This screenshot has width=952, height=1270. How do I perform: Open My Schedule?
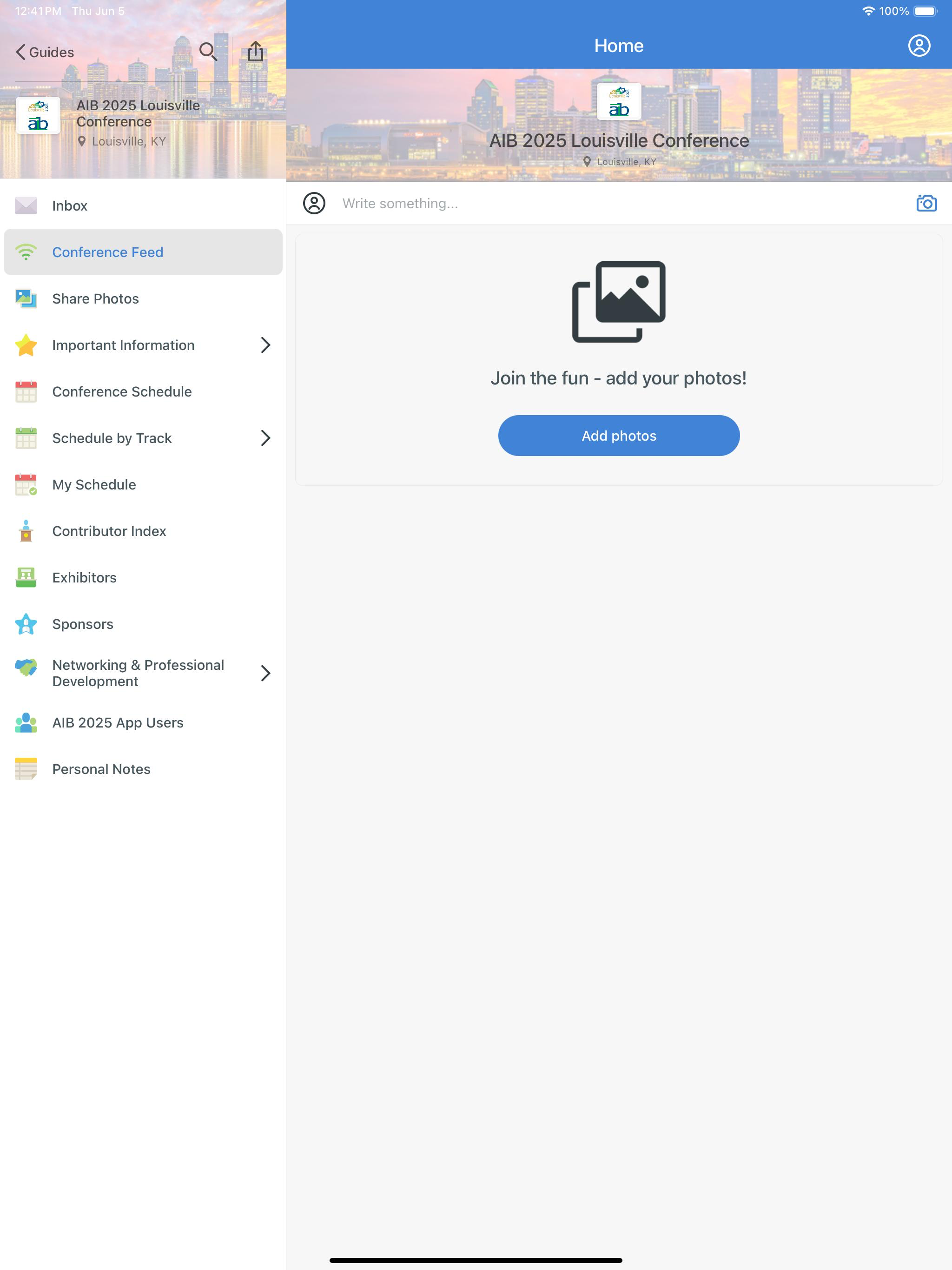[143, 484]
